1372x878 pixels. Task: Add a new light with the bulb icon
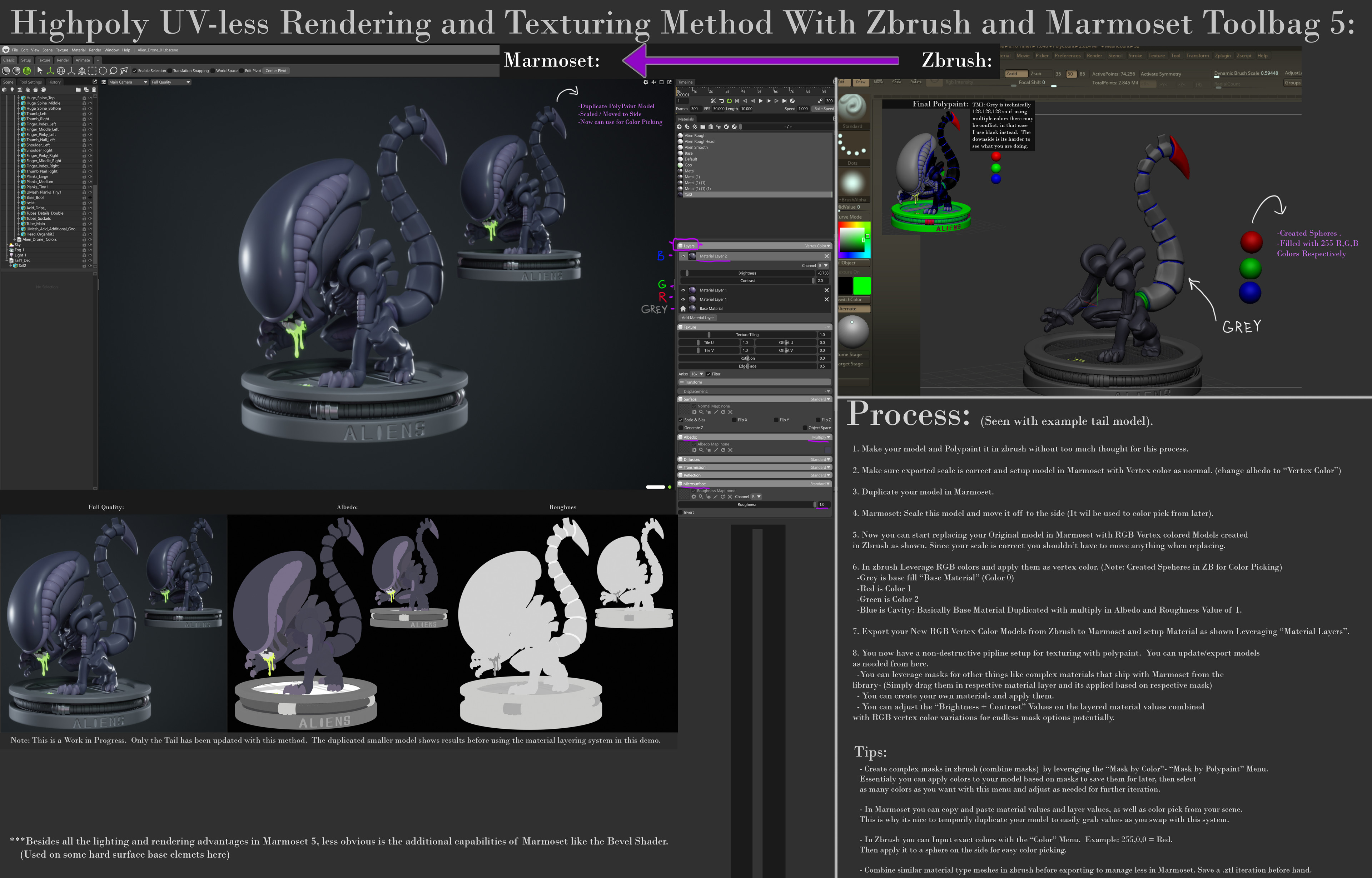12,90
